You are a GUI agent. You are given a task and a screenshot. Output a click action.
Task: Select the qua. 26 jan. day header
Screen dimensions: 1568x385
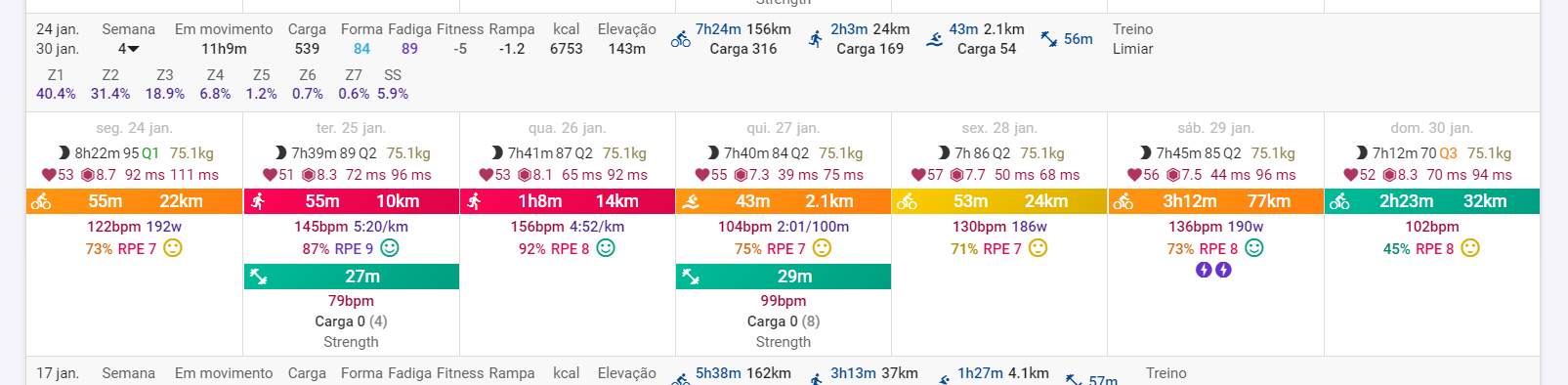(568, 128)
